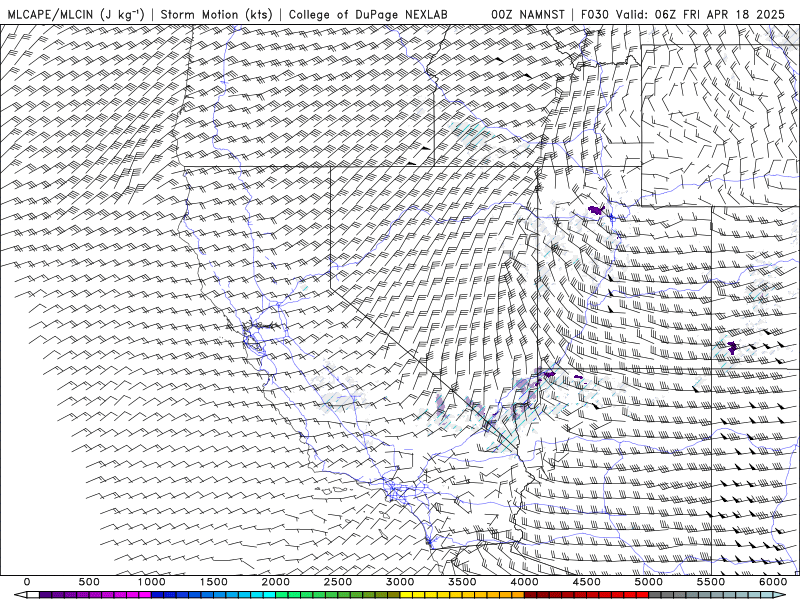Click the left arrow tip of the color bar

click(19, 595)
